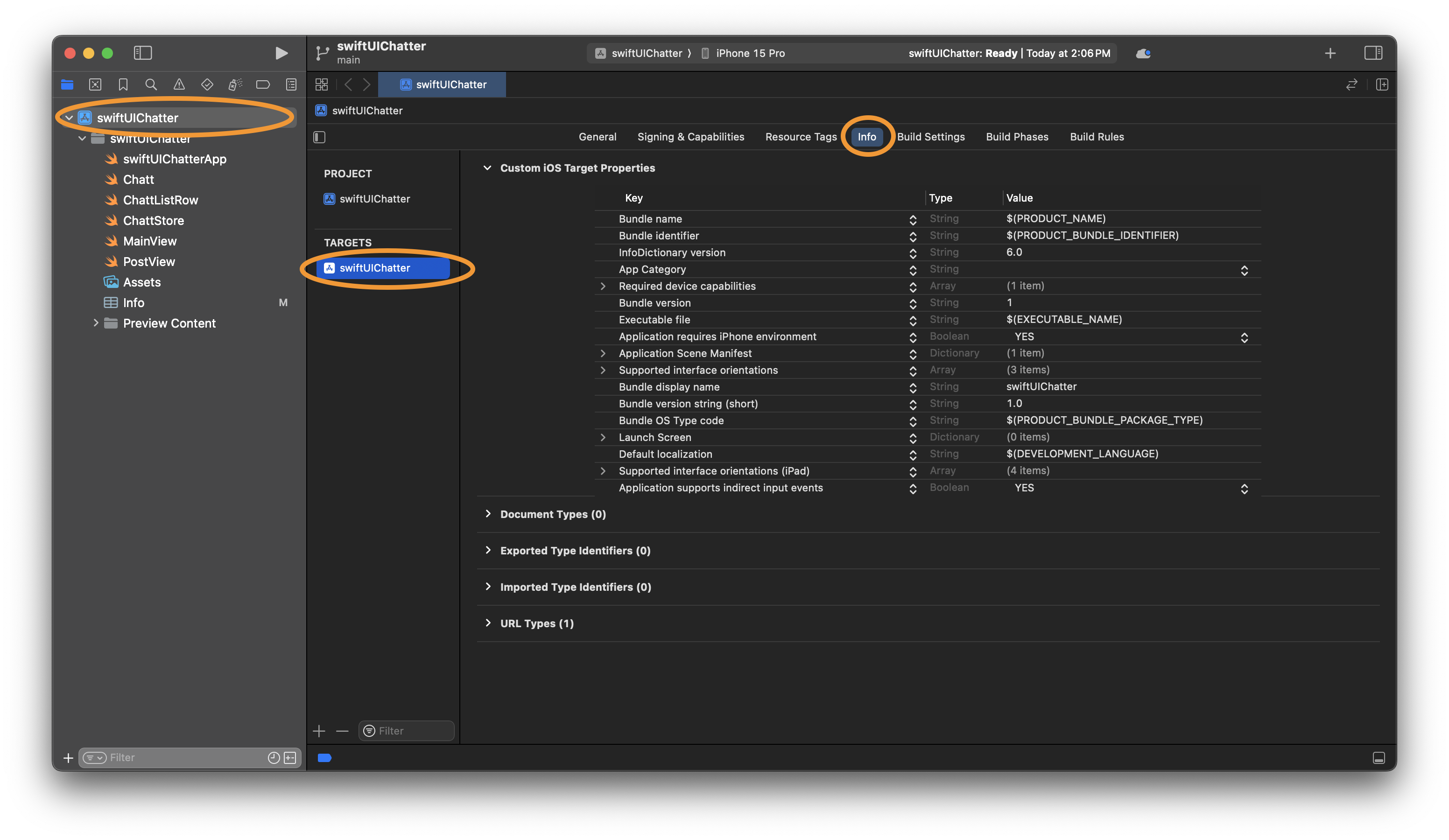Image resolution: width=1449 pixels, height=840 pixels.
Task: Open the MainView file in navigator
Action: click(149, 241)
